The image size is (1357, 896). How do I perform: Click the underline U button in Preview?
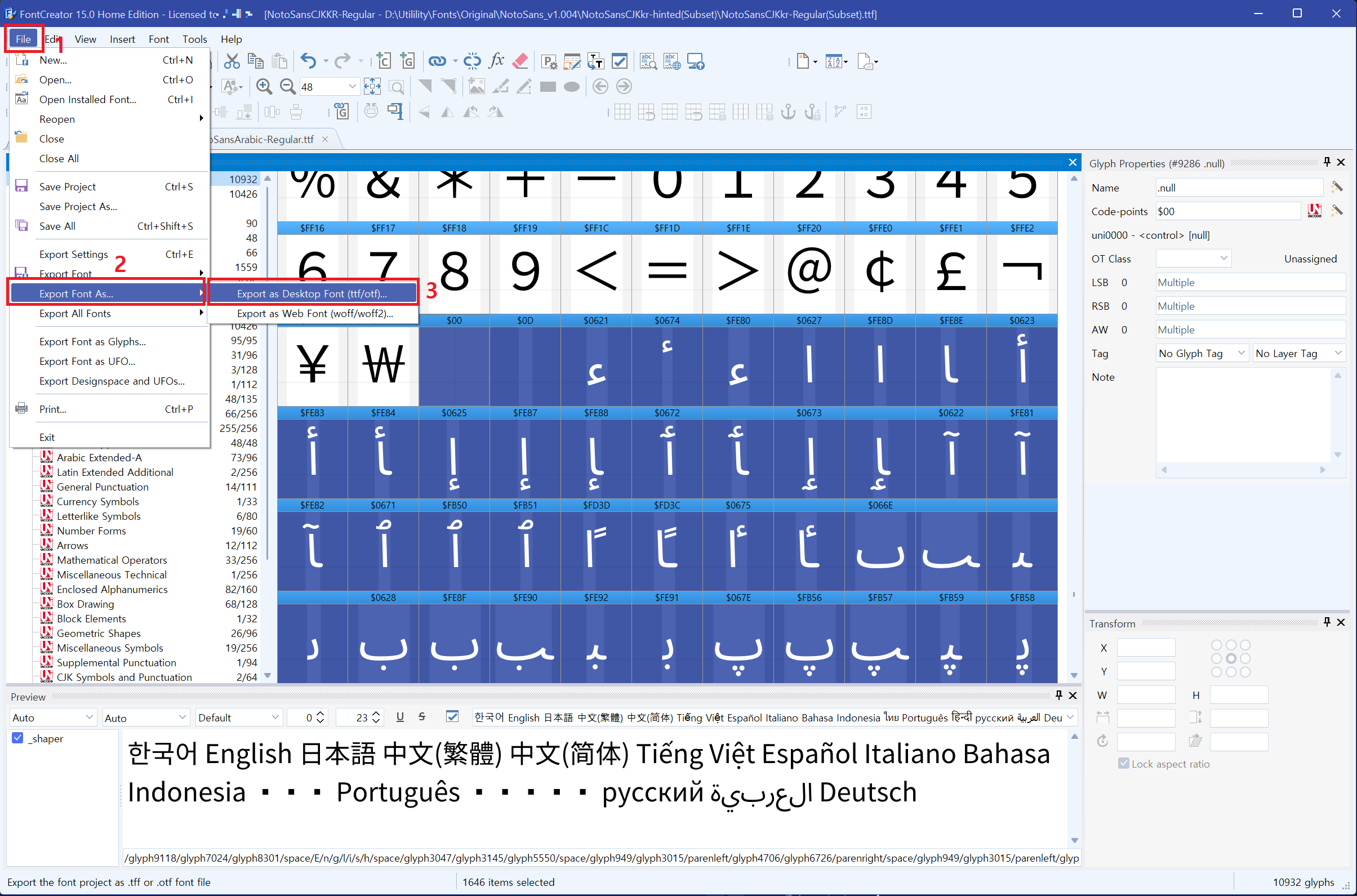pos(400,717)
